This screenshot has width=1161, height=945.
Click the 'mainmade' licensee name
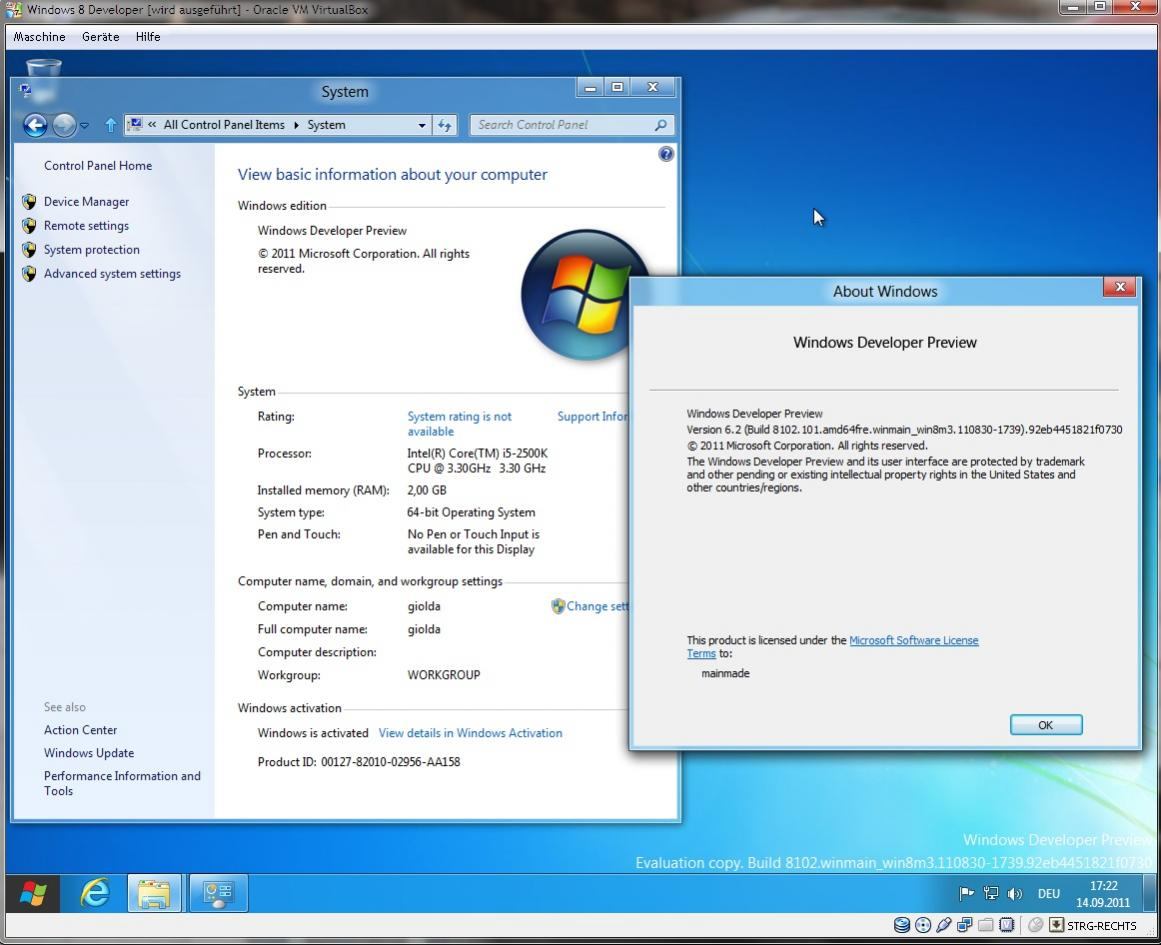(x=726, y=673)
